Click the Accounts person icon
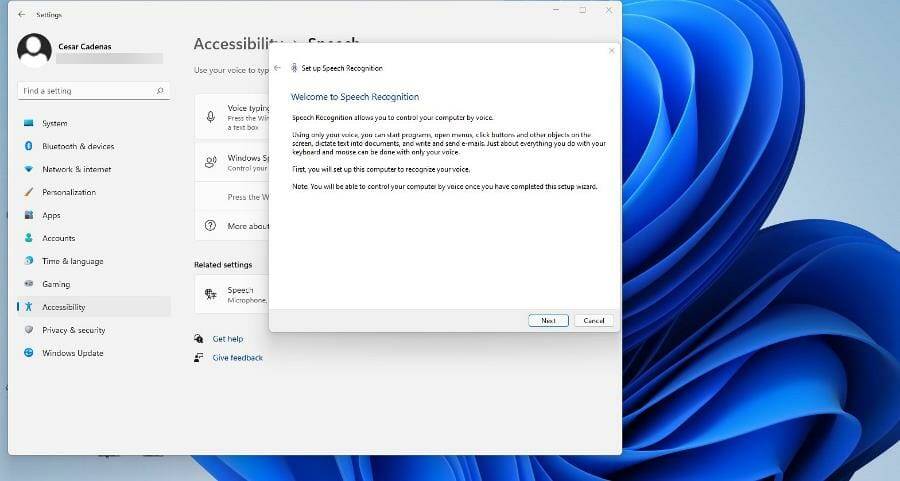 coord(29,238)
